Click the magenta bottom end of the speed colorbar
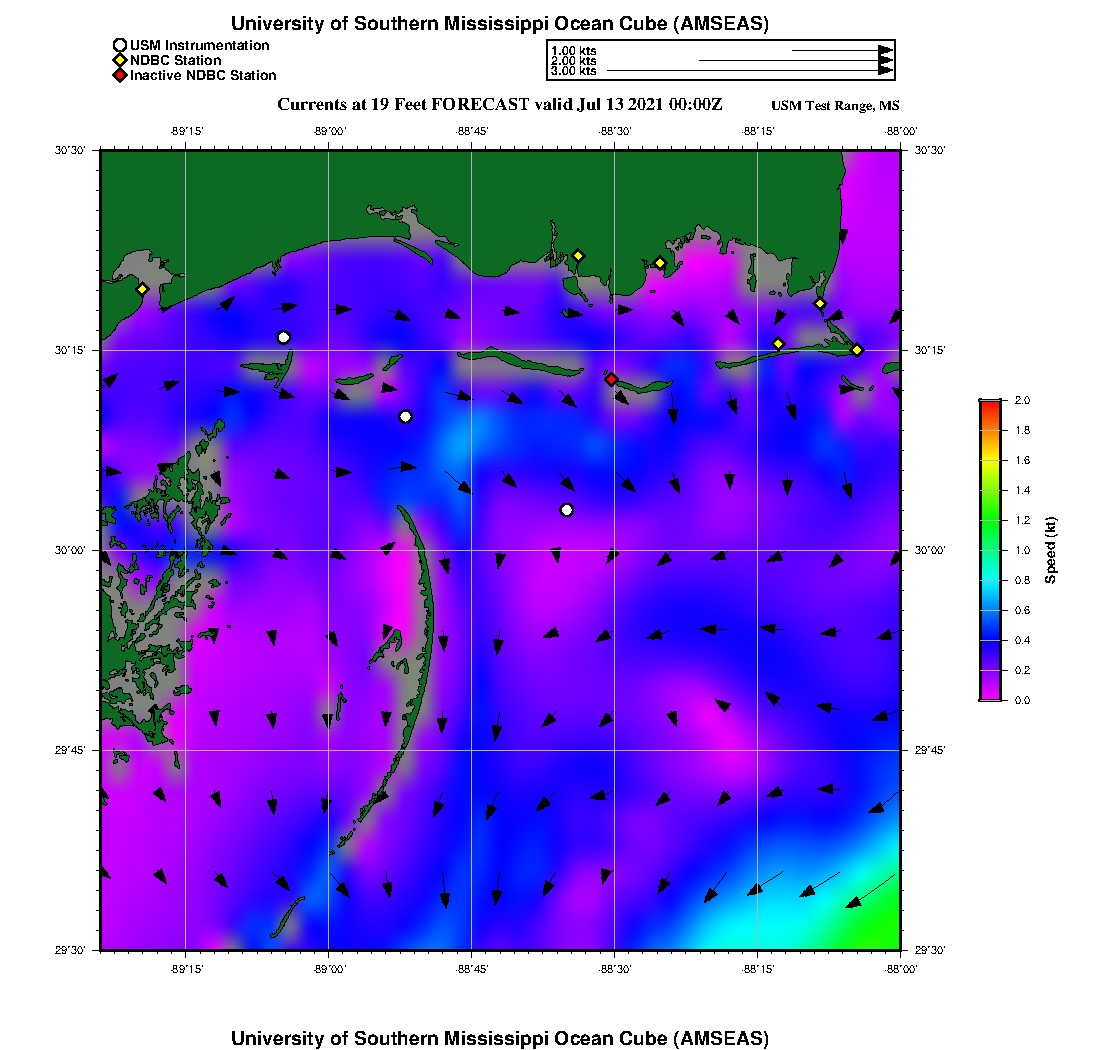 click(x=990, y=694)
